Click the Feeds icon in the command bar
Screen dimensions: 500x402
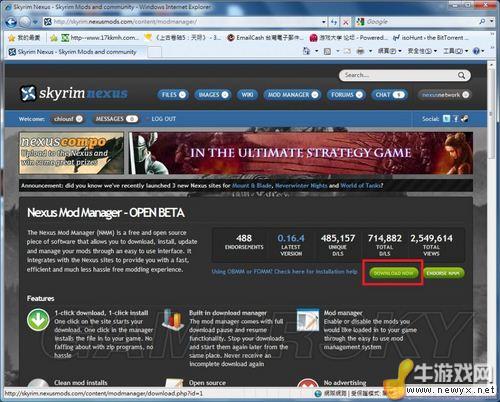[x=327, y=51]
